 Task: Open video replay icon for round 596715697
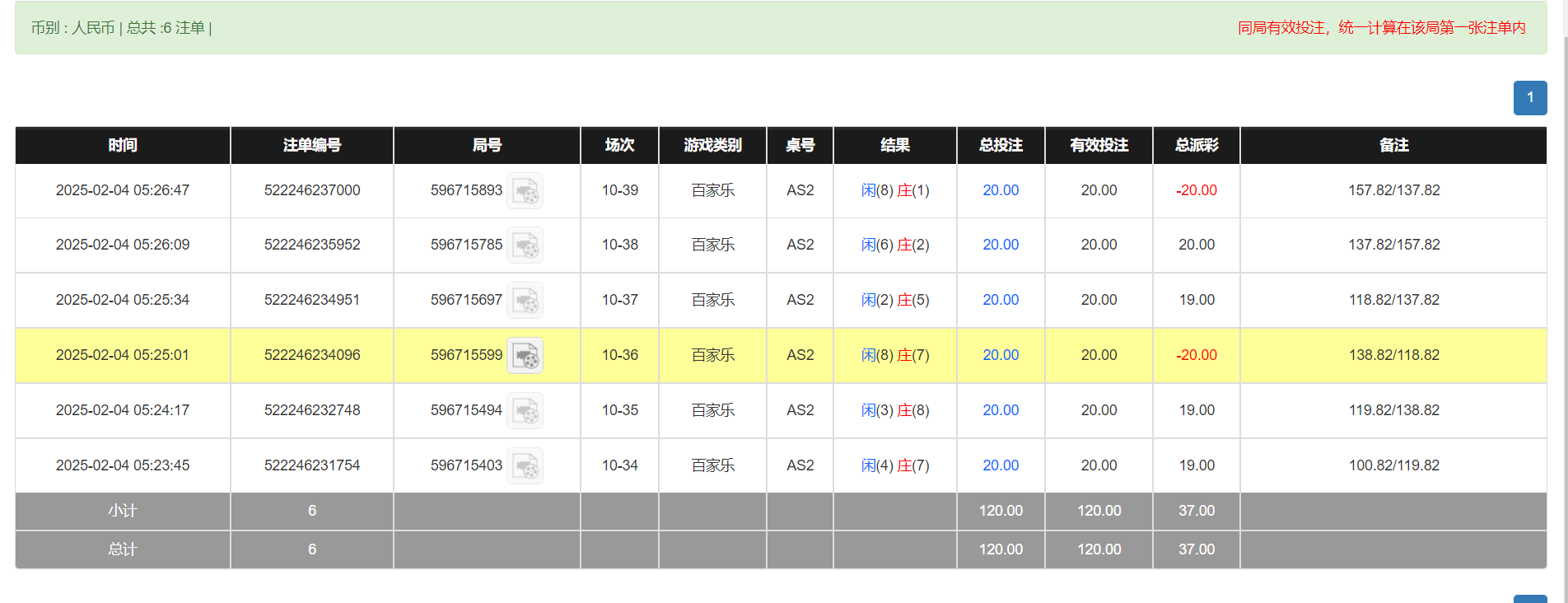pyautogui.click(x=525, y=301)
